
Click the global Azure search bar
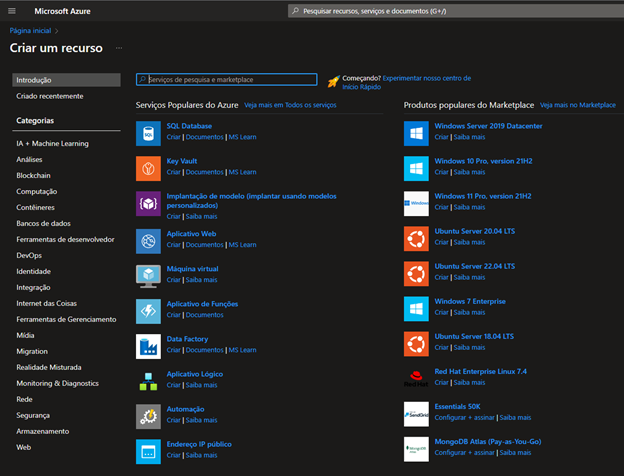point(456,11)
